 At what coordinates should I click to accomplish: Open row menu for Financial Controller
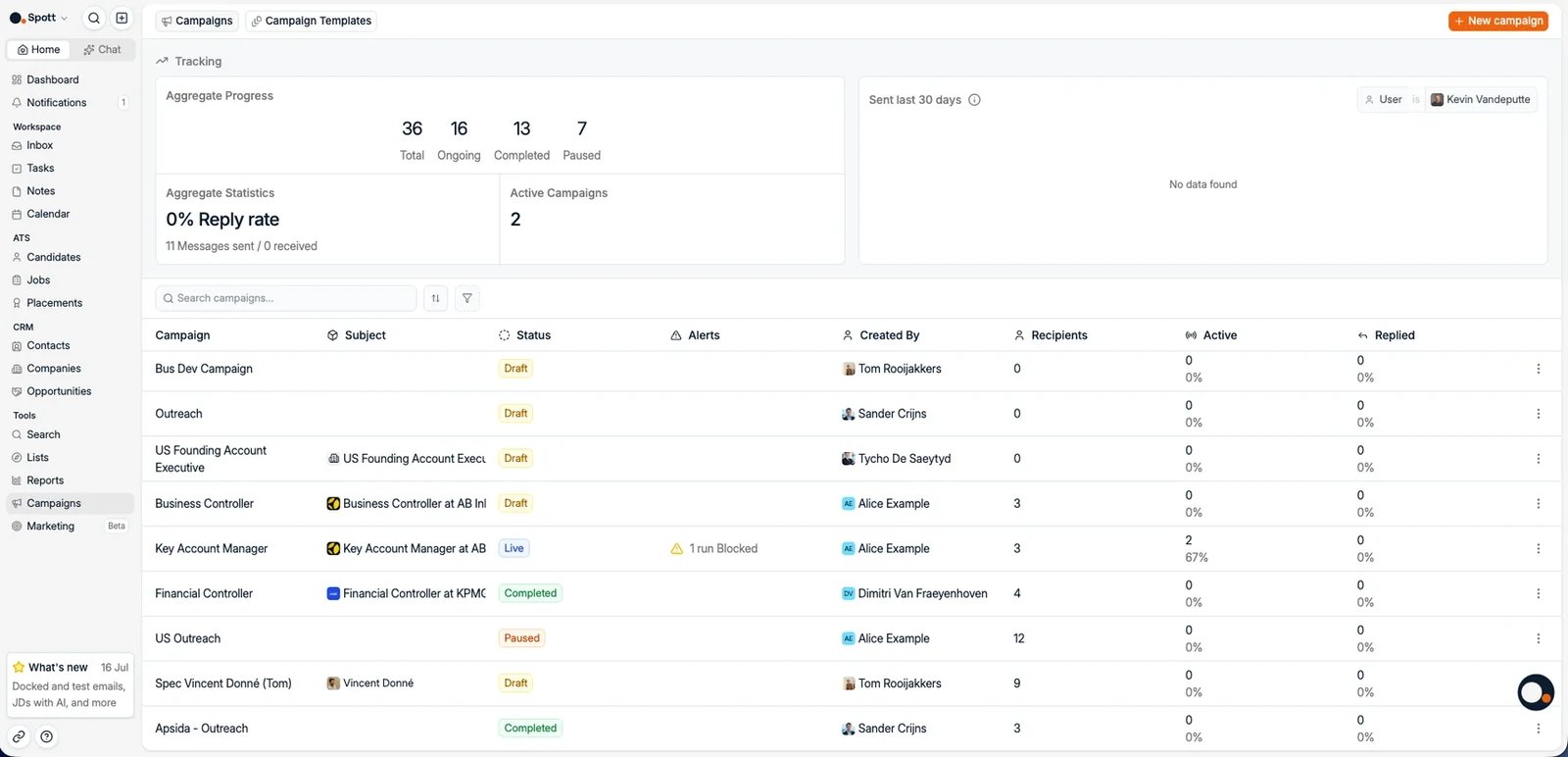[x=1538, y=594]
